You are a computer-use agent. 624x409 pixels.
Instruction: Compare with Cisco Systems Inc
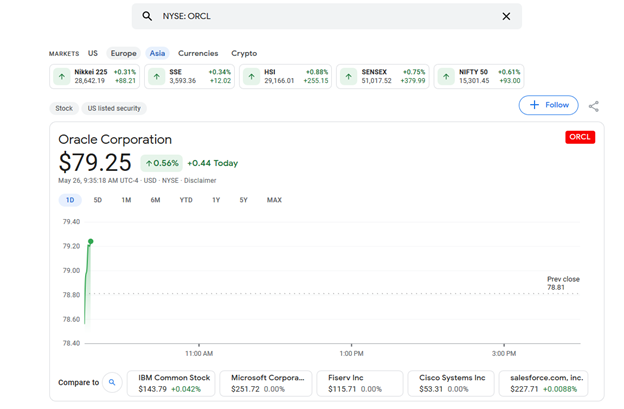[x=451, y=384]
